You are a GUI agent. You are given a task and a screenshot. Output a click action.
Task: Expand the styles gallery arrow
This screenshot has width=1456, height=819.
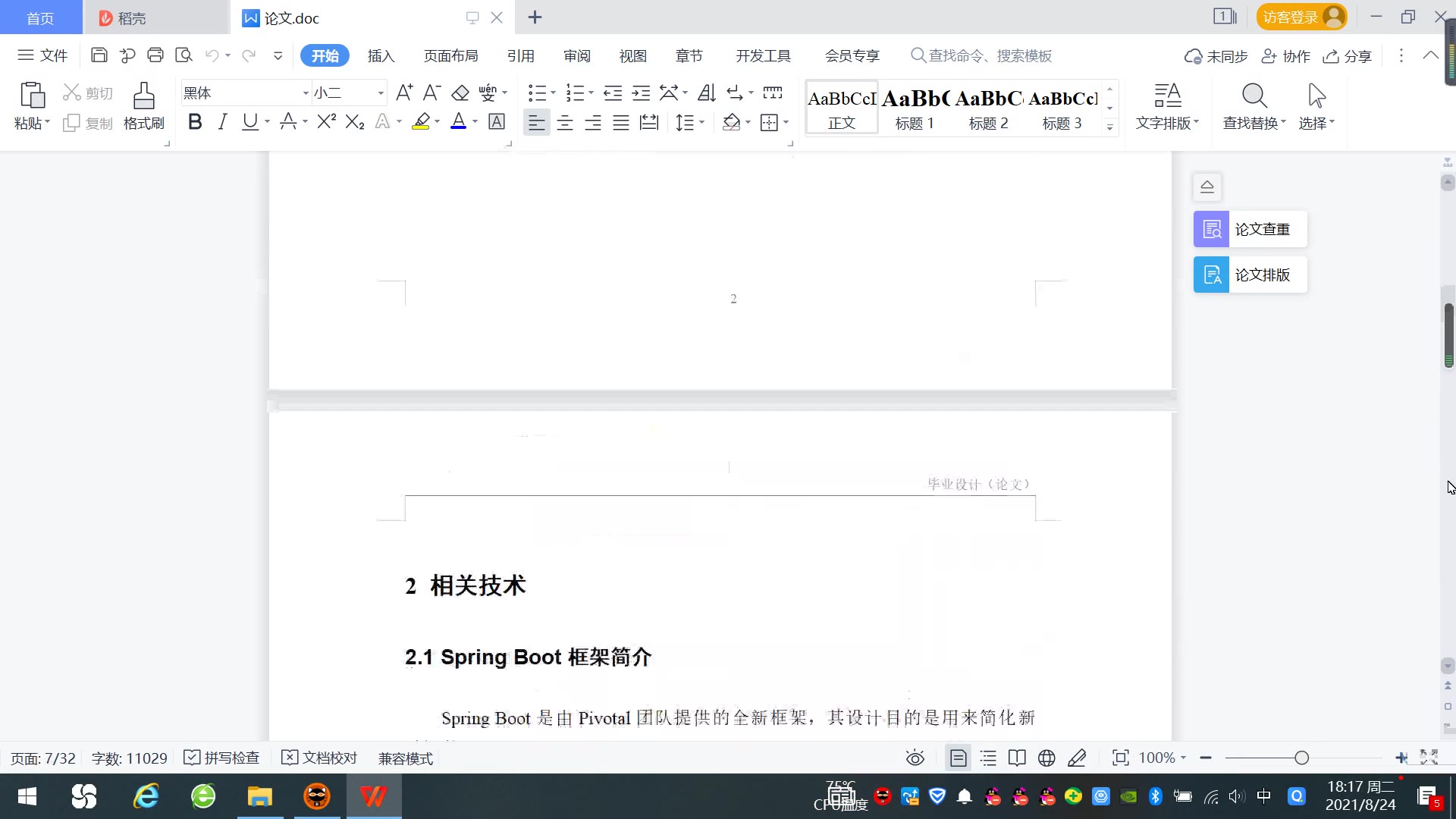pos(1109,127)
